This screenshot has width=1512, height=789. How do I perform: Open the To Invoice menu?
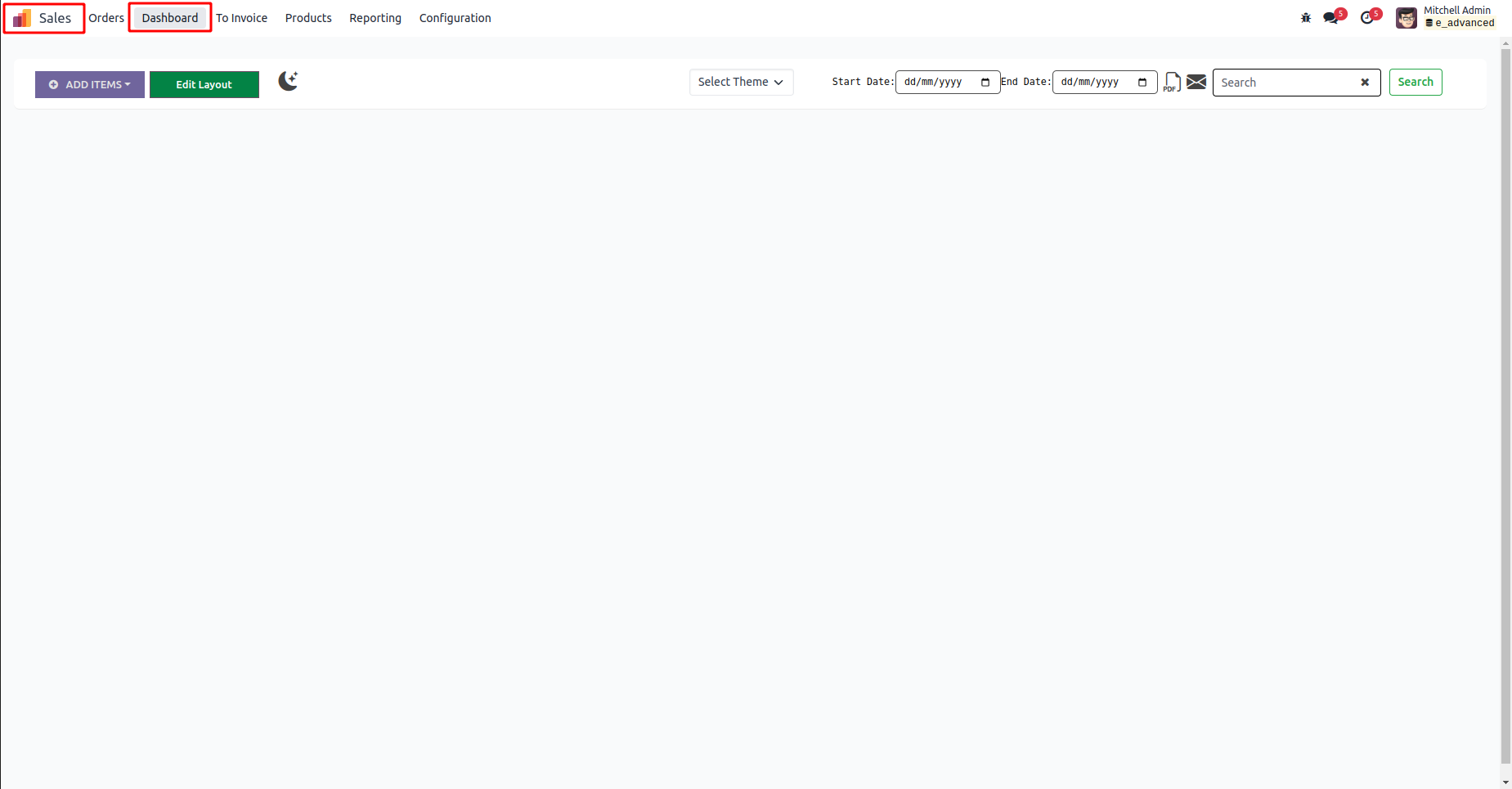tap(241, 18)
